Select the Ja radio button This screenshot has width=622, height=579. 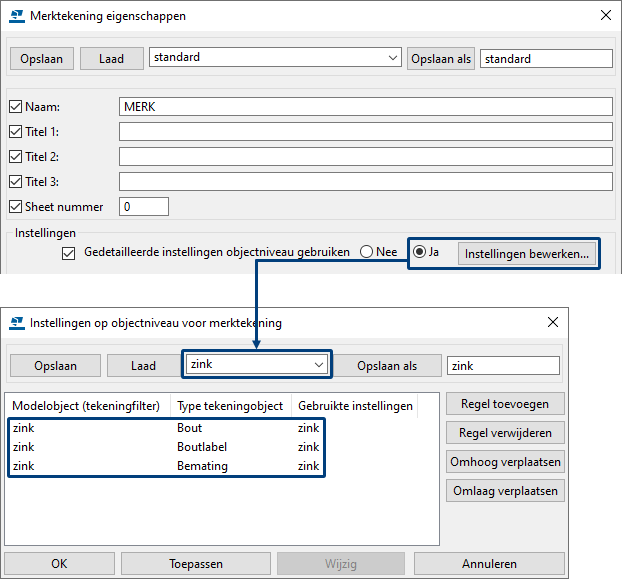[x=420, y=253]
